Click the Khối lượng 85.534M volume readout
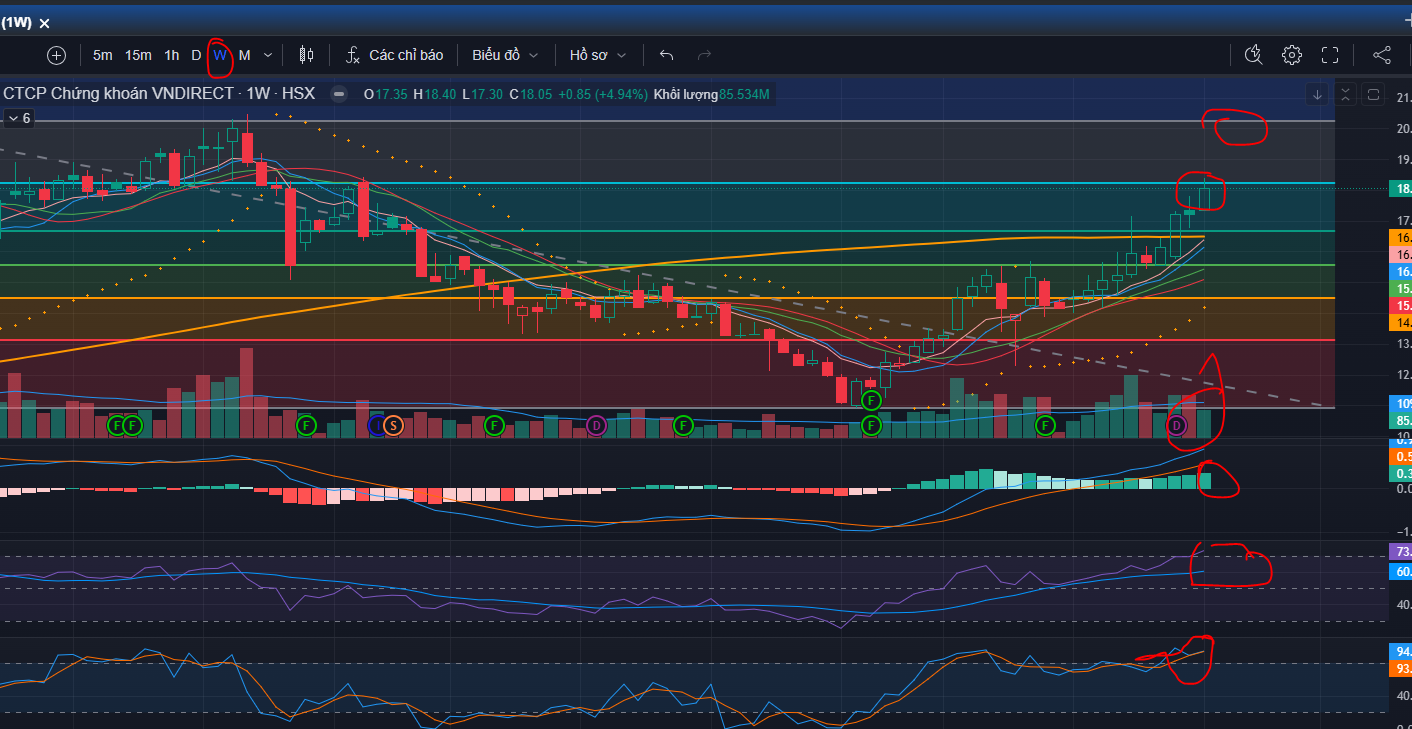 coord(711,94)
